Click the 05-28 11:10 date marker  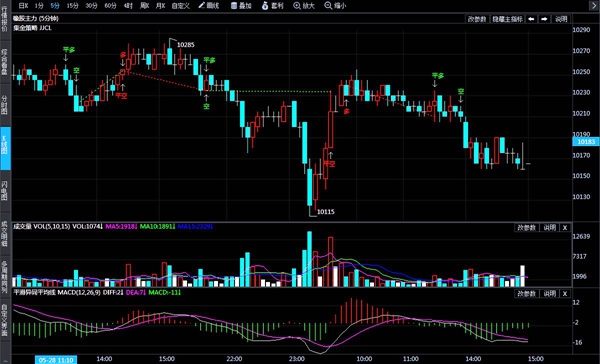click(x=56, y=360)
